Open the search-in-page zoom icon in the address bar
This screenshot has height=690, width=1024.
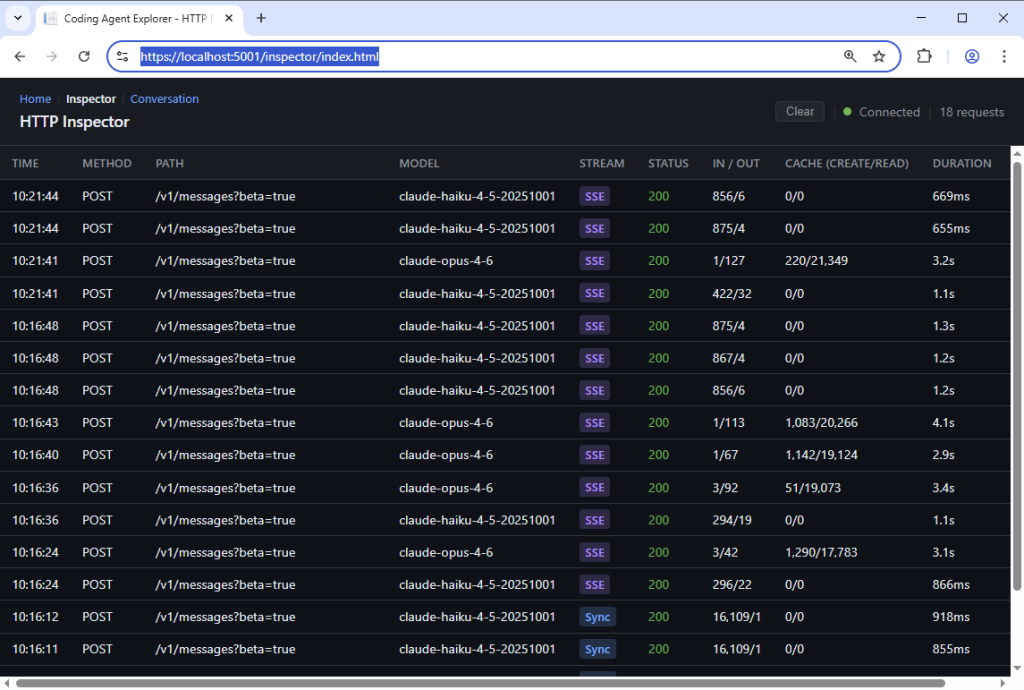(x=849, y=56)
